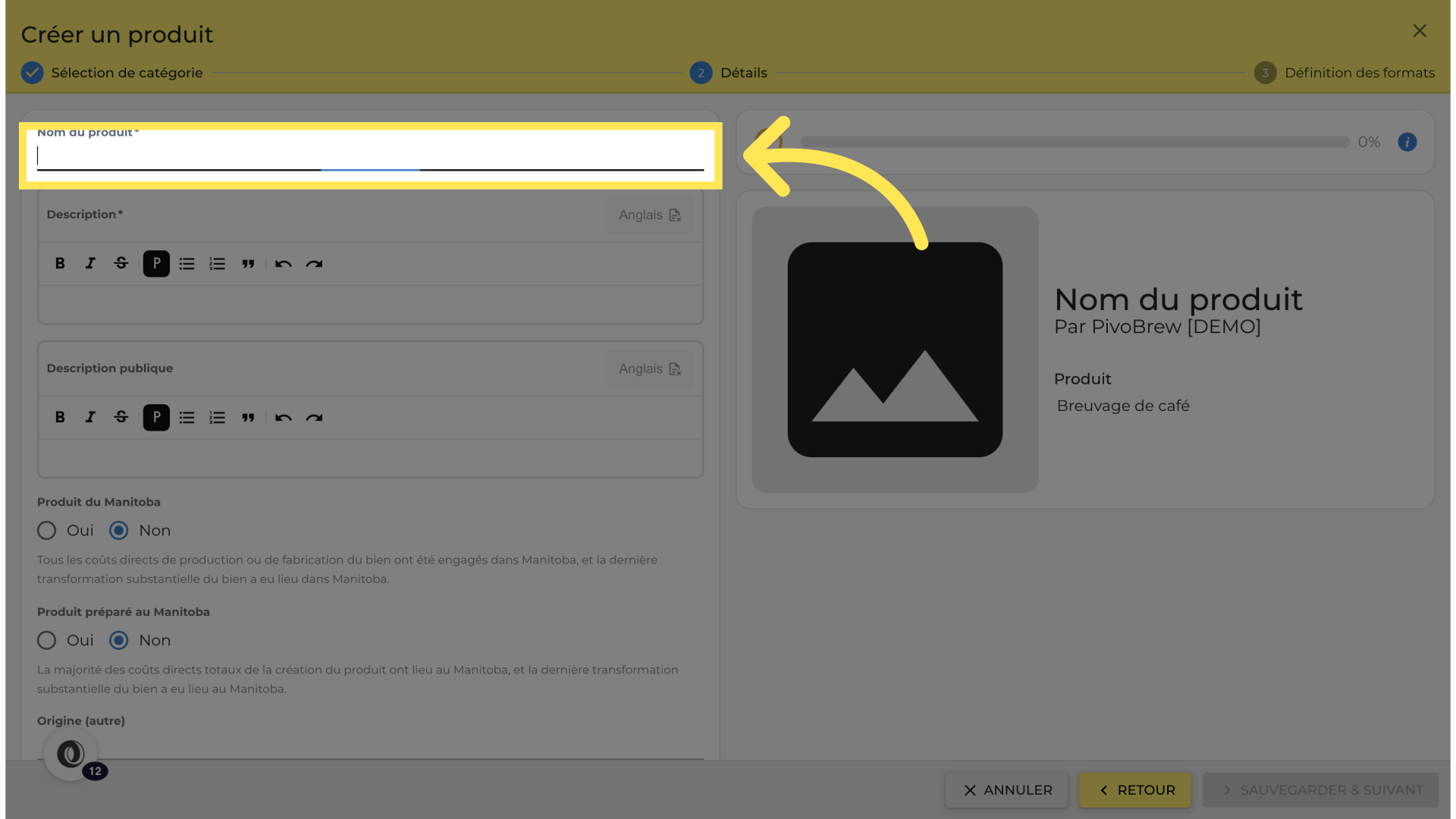
Task: Click the ANNULER button
Action: pyautogui.click(x=1006, y=790)
